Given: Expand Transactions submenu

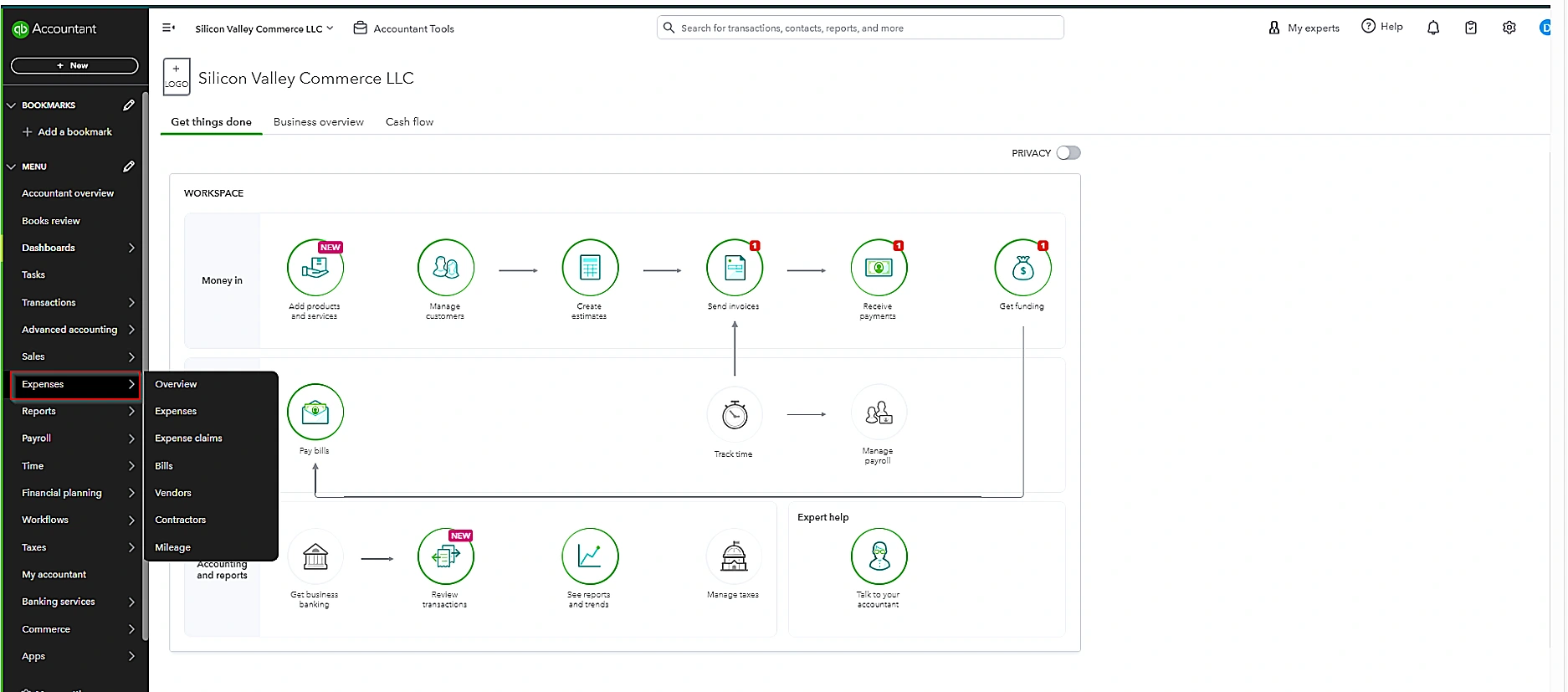Looking at the screenshot, I should (131, 303).
